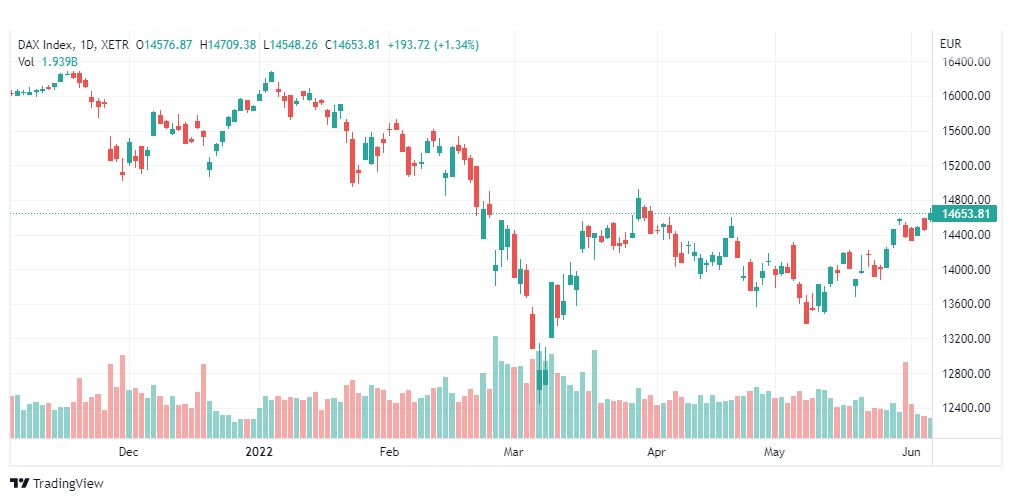
Task: Click the TradingView logo icon
Action: click(x=20, y=484)
